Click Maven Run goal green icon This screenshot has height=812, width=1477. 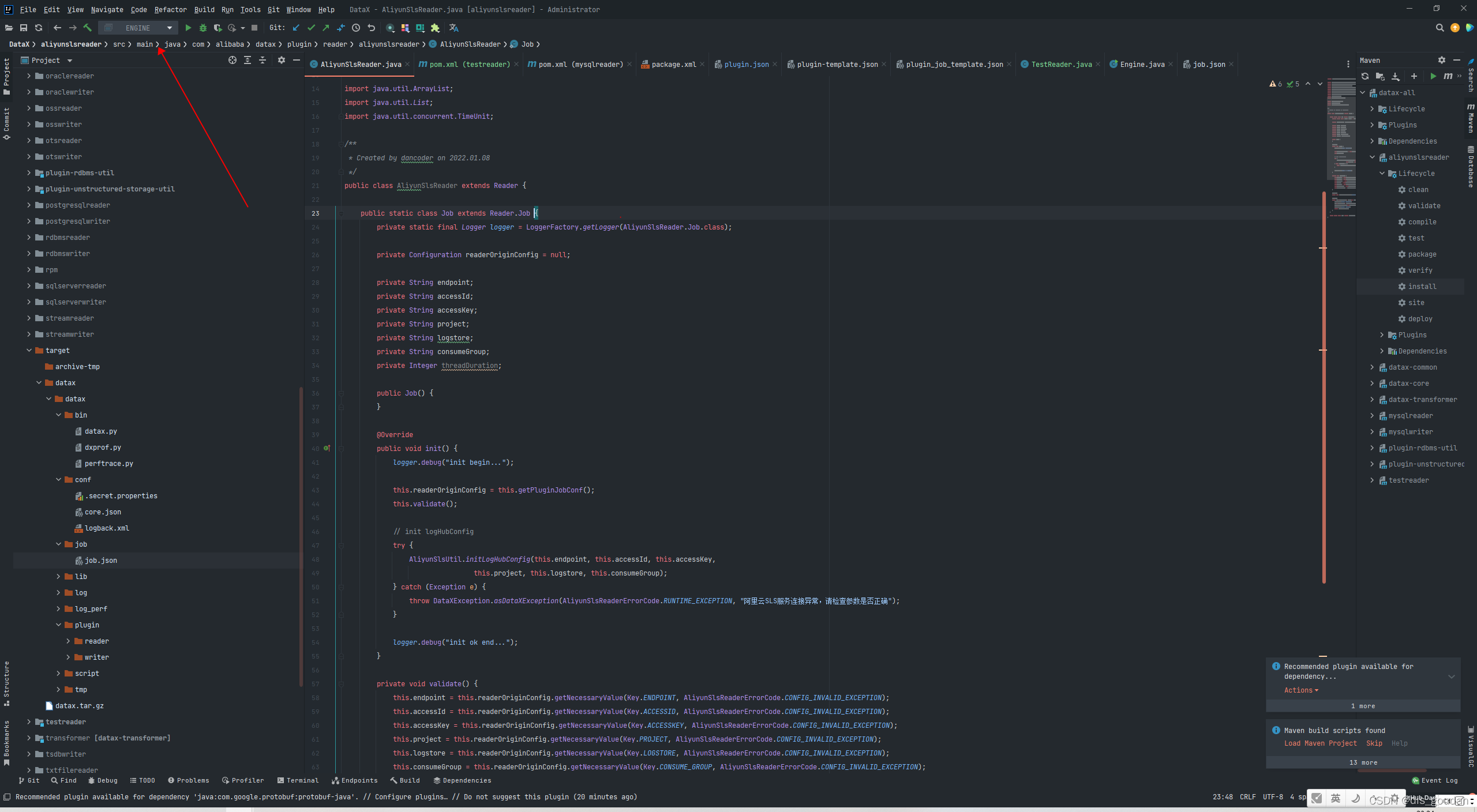[x=1433, y=76]
